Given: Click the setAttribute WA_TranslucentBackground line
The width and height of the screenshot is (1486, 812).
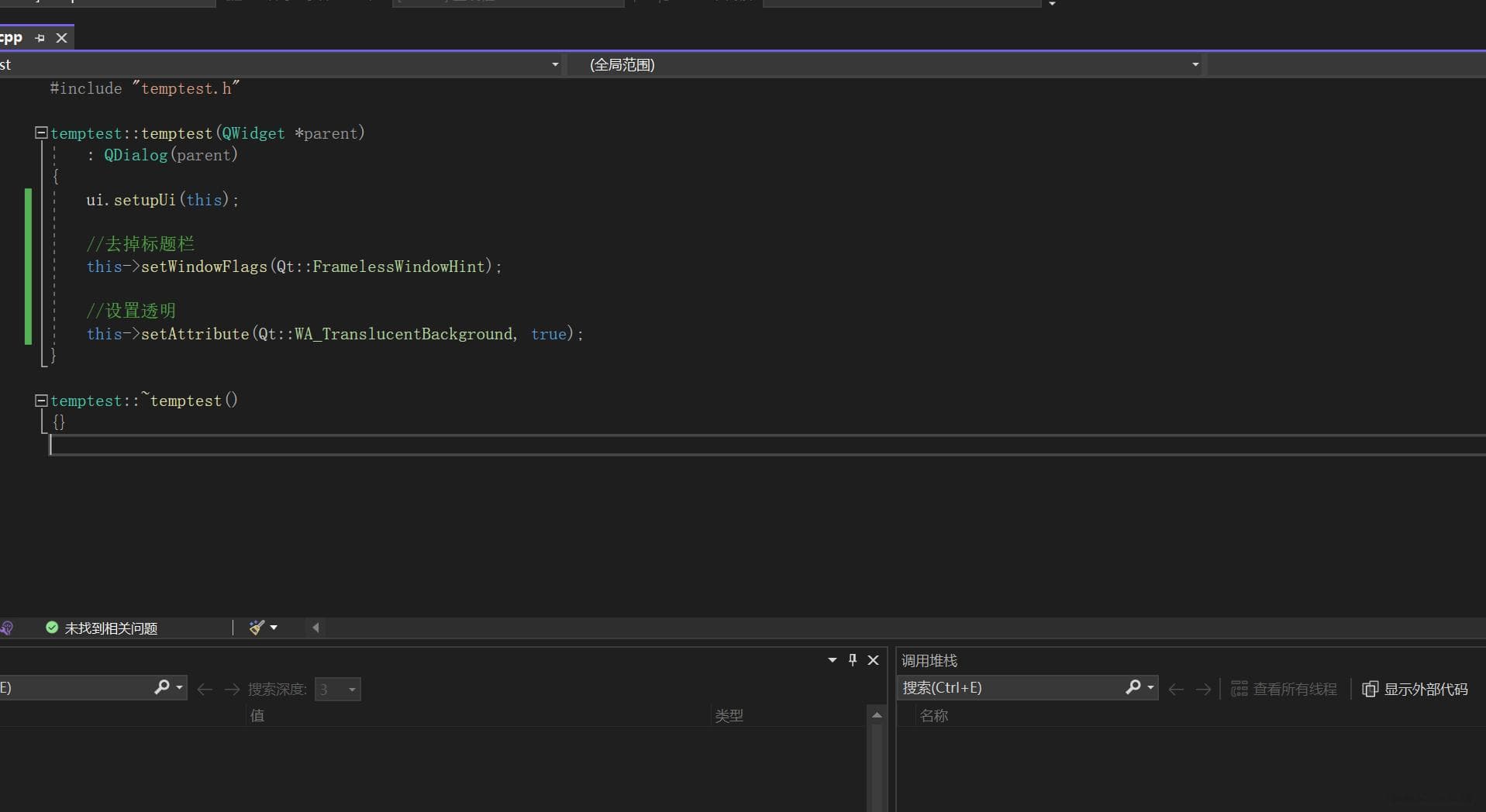Looking at the screenshot, I should [x=335, y=334].
